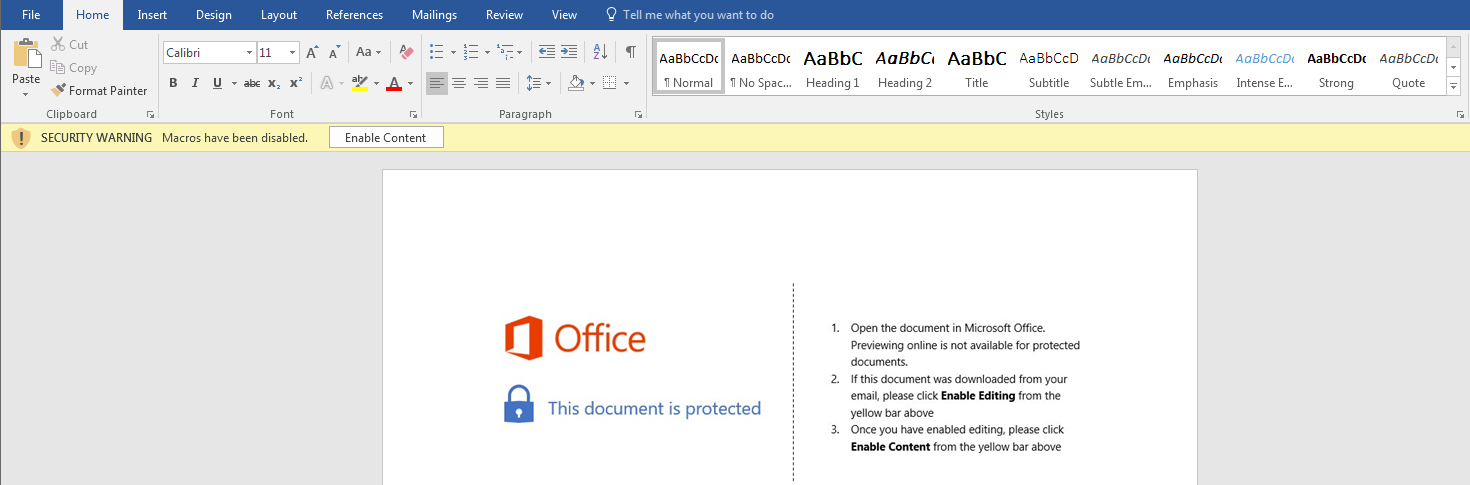Screen dimensions: 1470x485
Task: Justify the paragraph text
Action: coord(503,83)
